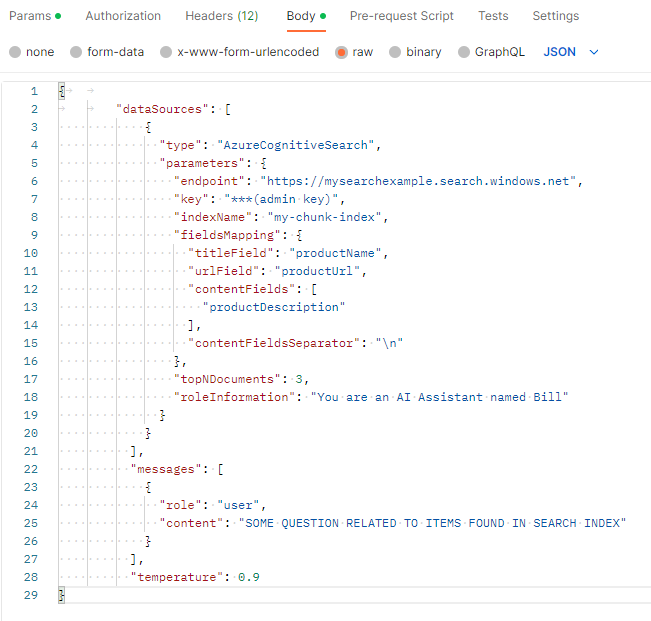This screenshot has width=651, height=621.
Task: Click the "AzureCognitiveSearch" type value
Action: point(296,145)
